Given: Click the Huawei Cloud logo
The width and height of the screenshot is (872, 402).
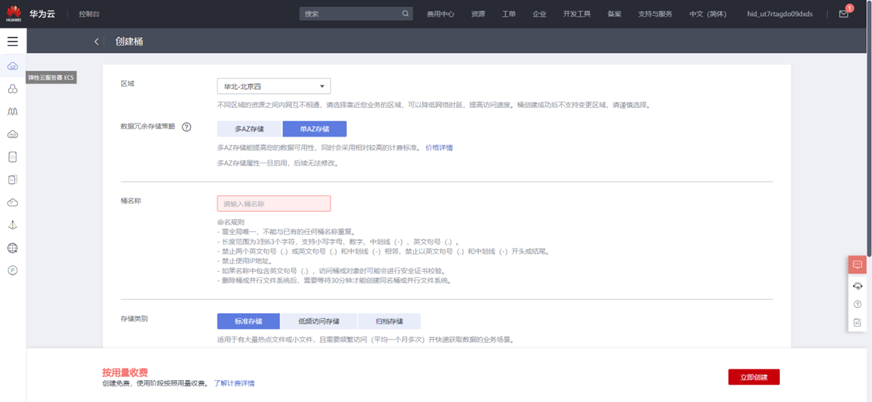Looking at the screenshot, I should (13, 13).
